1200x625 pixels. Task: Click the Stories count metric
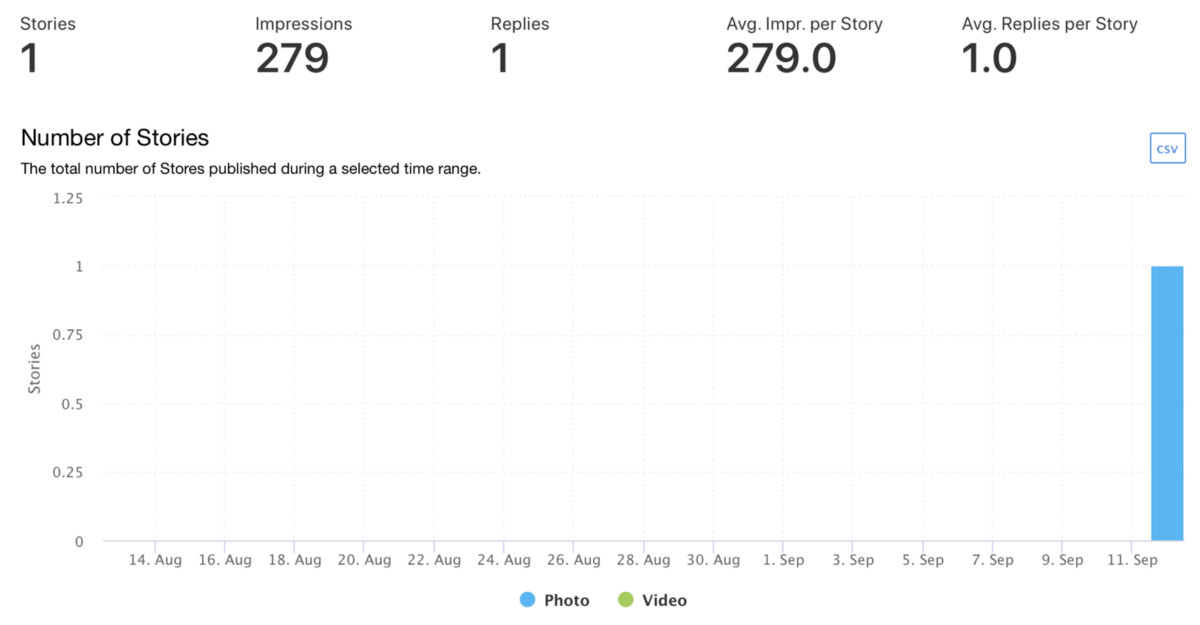[30, 59]
